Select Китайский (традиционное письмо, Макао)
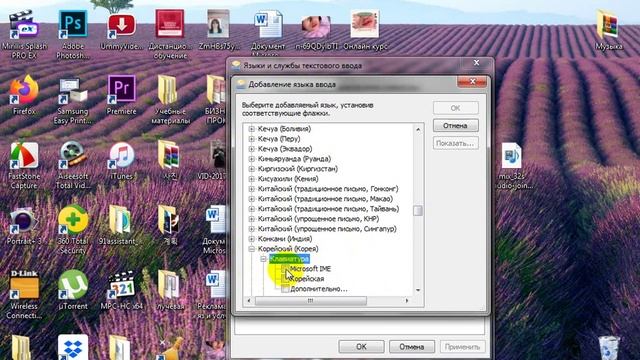This screenshot has width=640, height=360. coord(325,199)
